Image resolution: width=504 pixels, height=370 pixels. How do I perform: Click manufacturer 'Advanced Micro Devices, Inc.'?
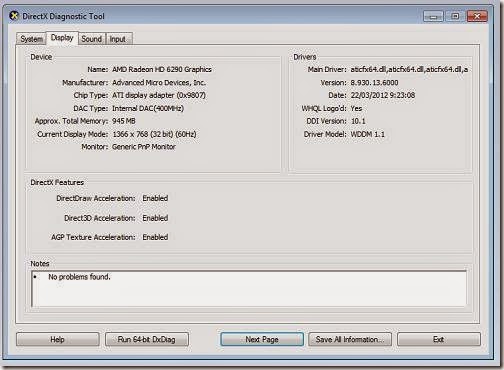pos(159,83)
